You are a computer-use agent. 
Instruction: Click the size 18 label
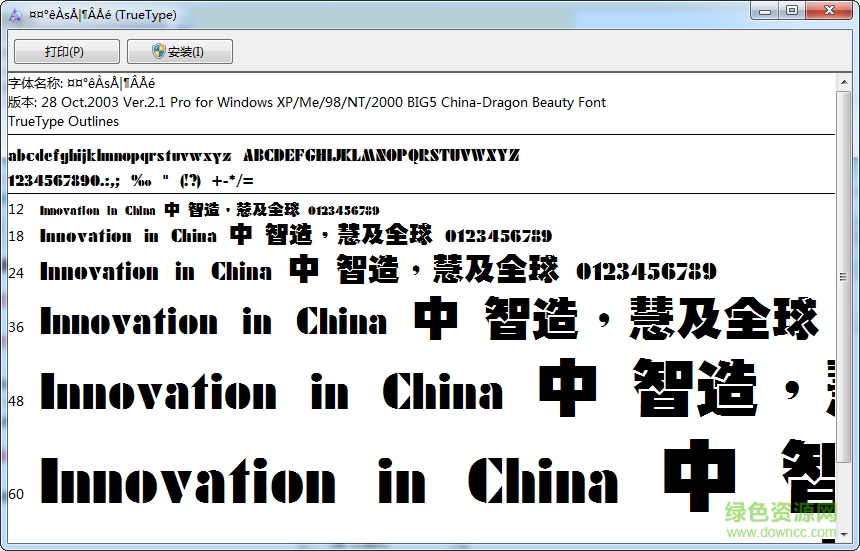click(x=16, y=236)
